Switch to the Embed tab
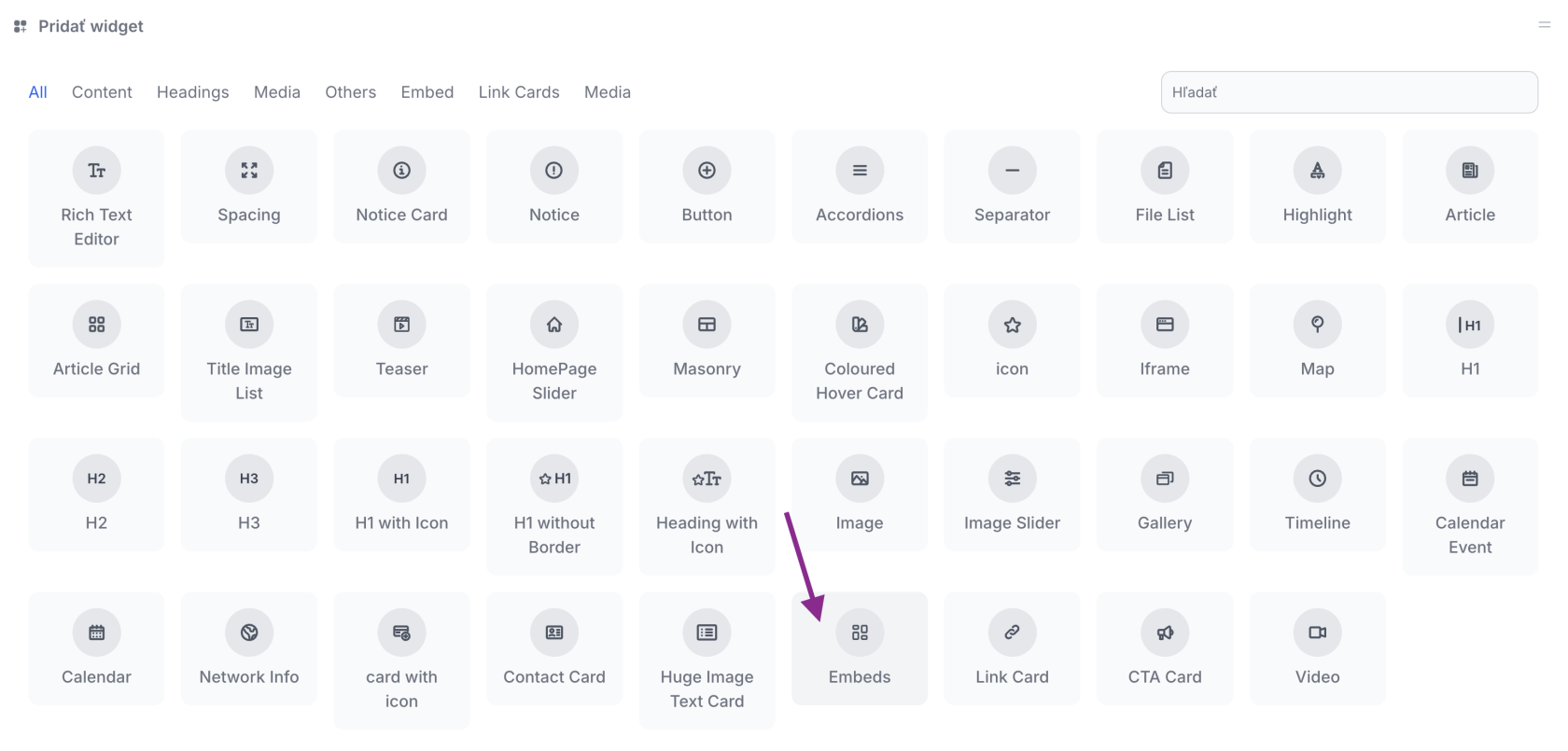The image size is (1568, 751). point(427,92)
